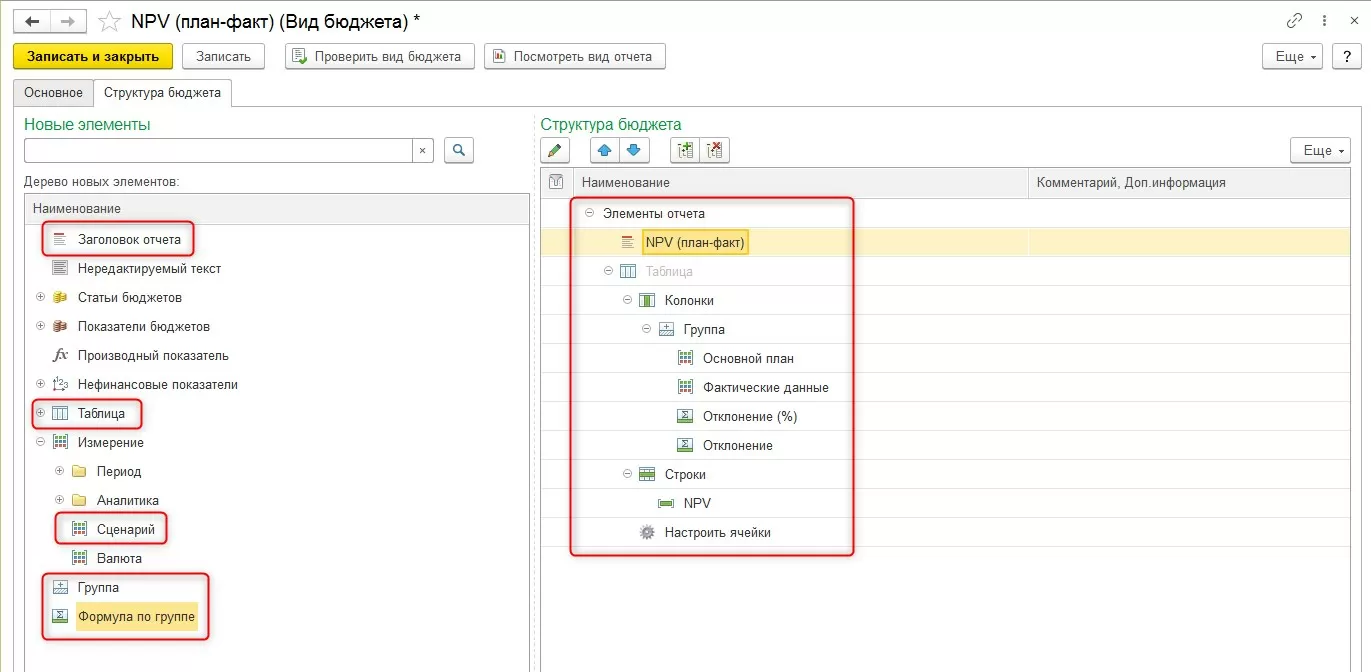Collapse the Измерение tree node
This screenshot has height=672, width=1371.
pyautogui.click(x=41, y=442)
